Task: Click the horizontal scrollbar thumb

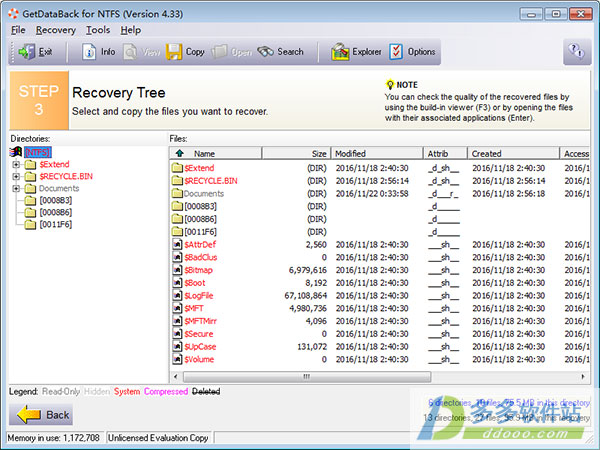Action: pyautogui.click(x=307, y=377)
